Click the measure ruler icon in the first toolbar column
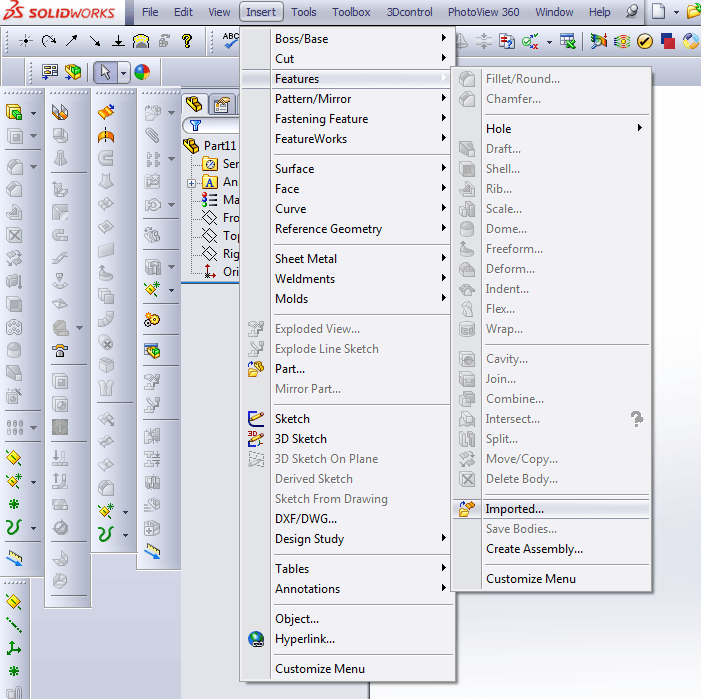The width and height of the screenshot is (701, 699). (14, 558)
